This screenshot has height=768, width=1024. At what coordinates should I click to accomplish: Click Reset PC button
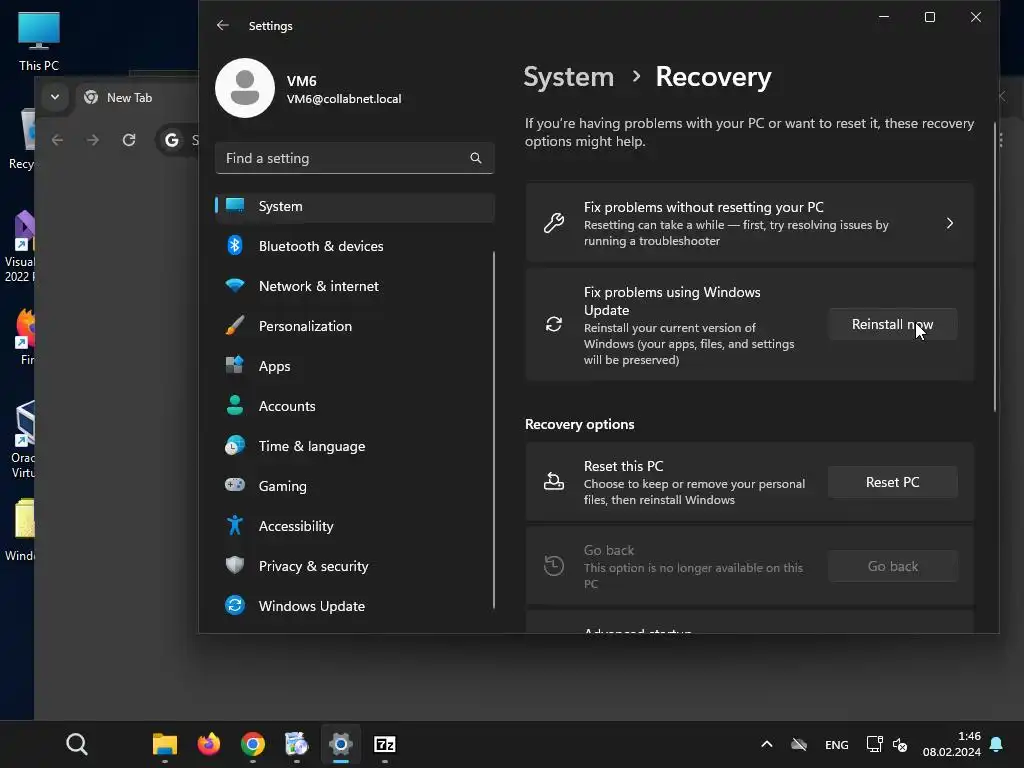[893, 483]
